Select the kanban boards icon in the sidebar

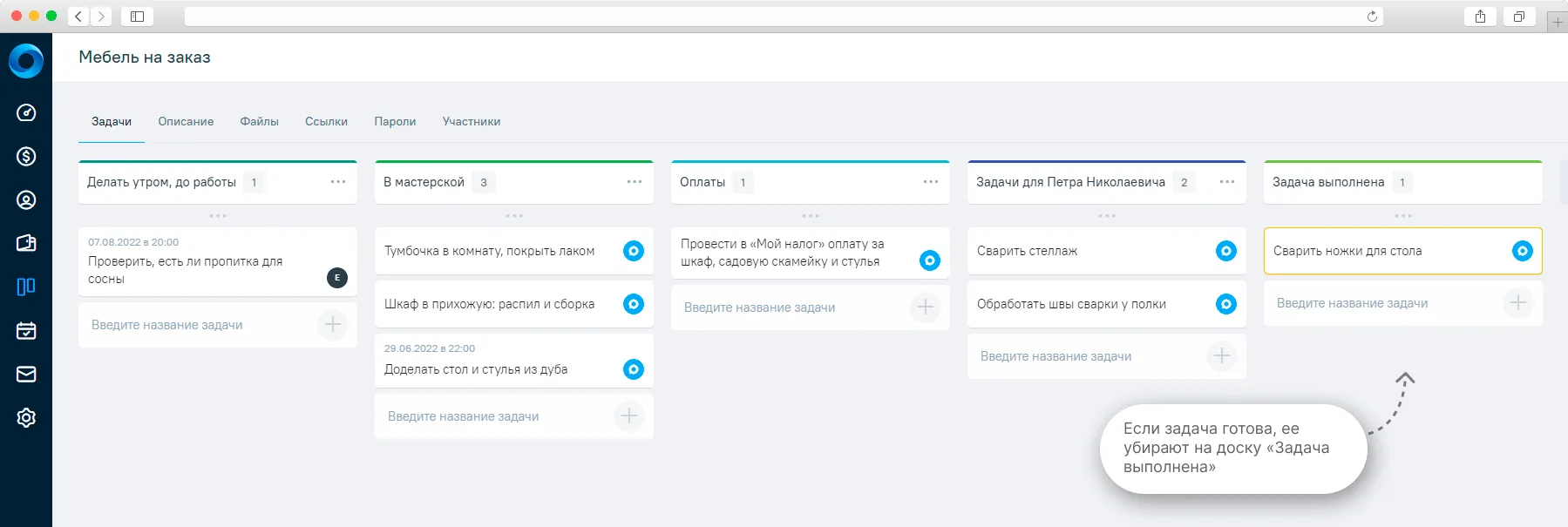point(26,287)
